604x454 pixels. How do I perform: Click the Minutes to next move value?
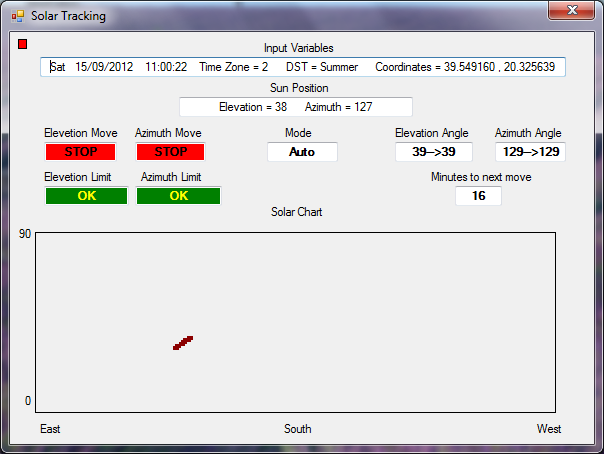pos(478,196)
